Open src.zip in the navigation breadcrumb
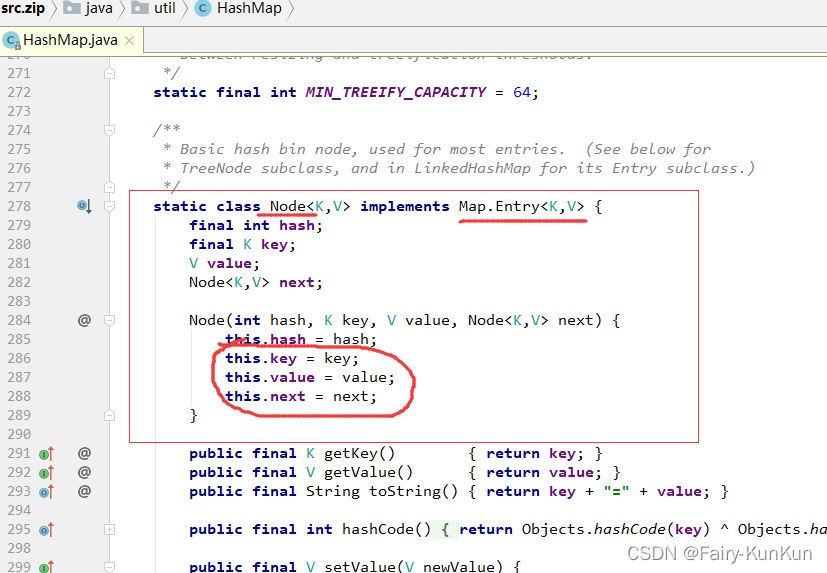The width and height of the screenshot is (827, 573). click(x=23, y=8)
